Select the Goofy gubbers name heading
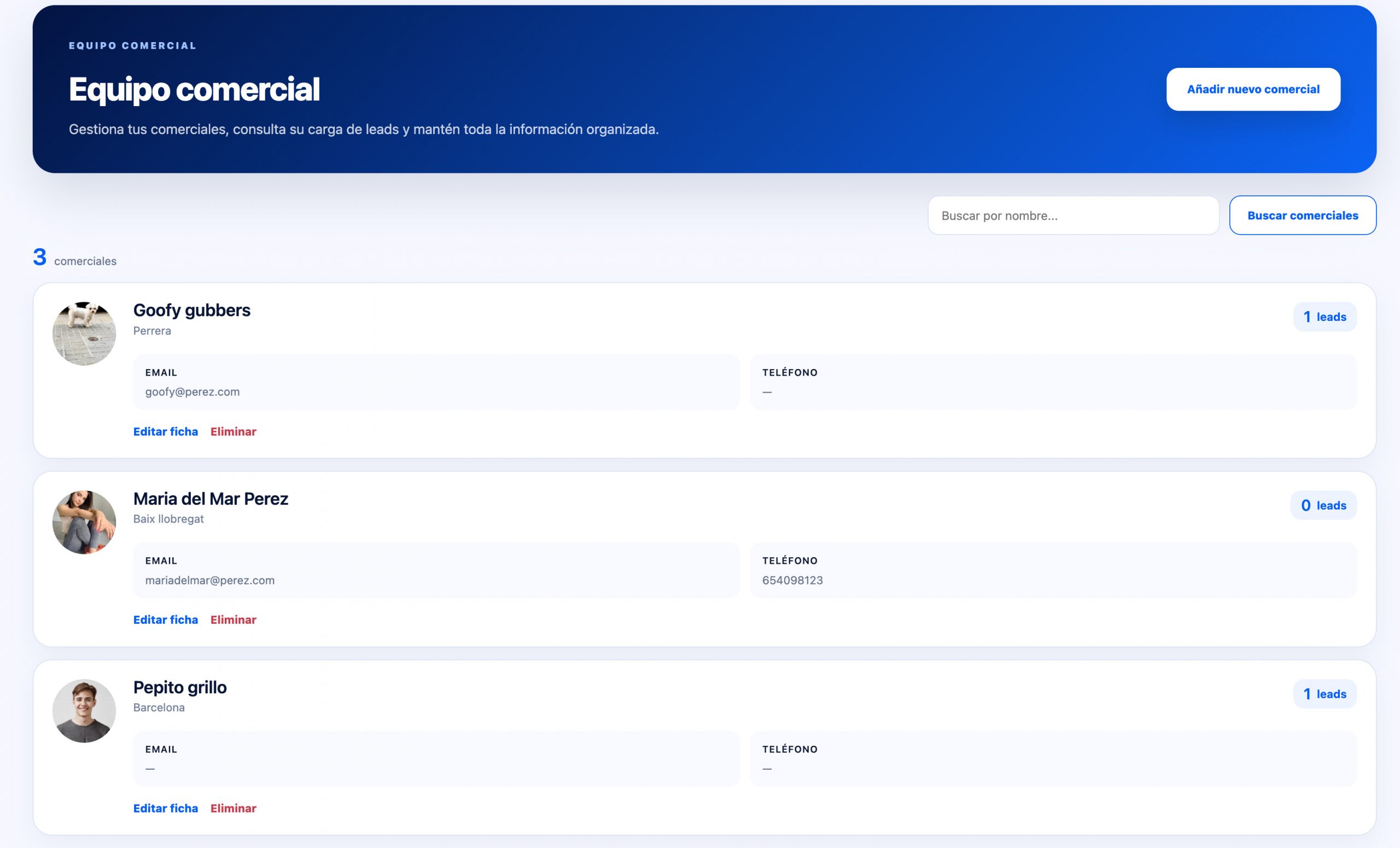Viewport: 1400px width, 848px height. (191, 310)
